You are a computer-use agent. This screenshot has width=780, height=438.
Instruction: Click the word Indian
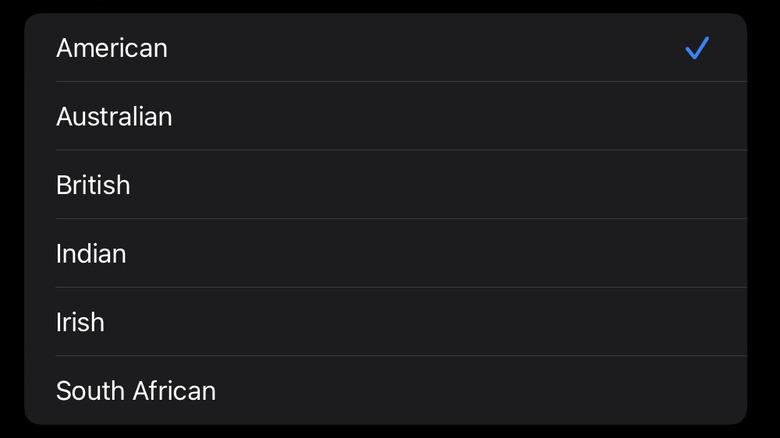(x=91, y=254)
